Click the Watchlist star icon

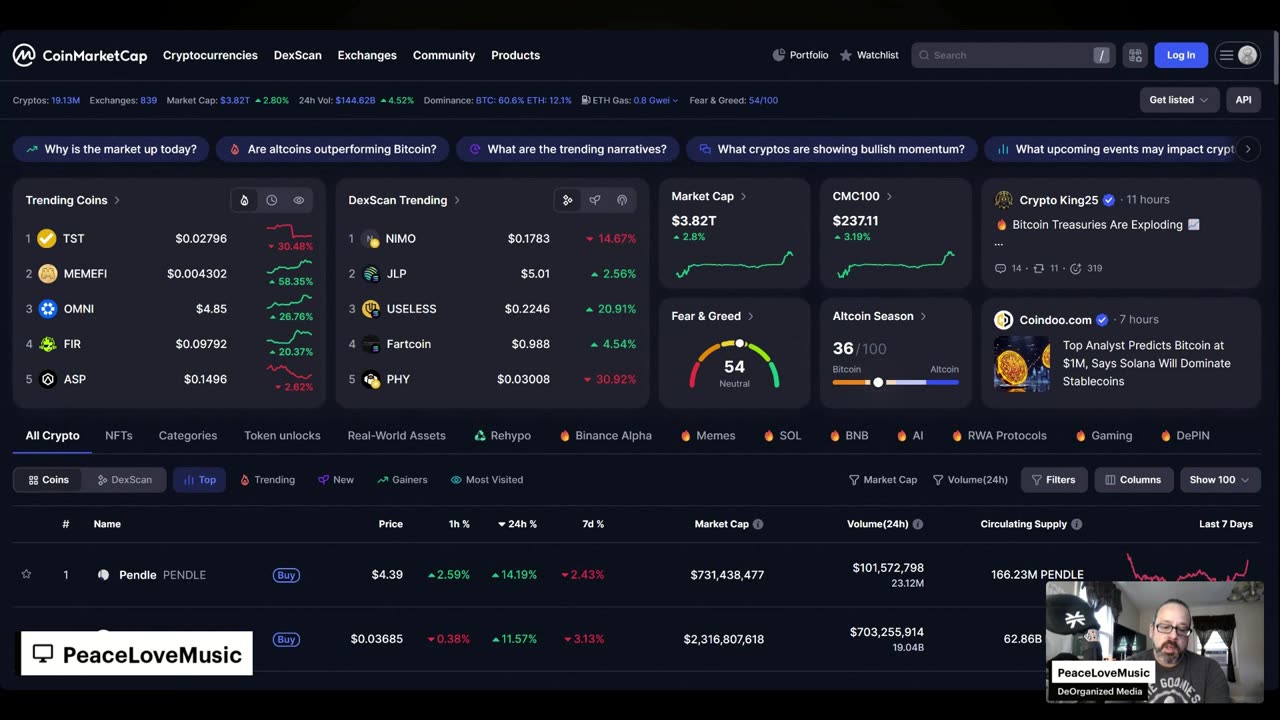(x=846, y=55)
